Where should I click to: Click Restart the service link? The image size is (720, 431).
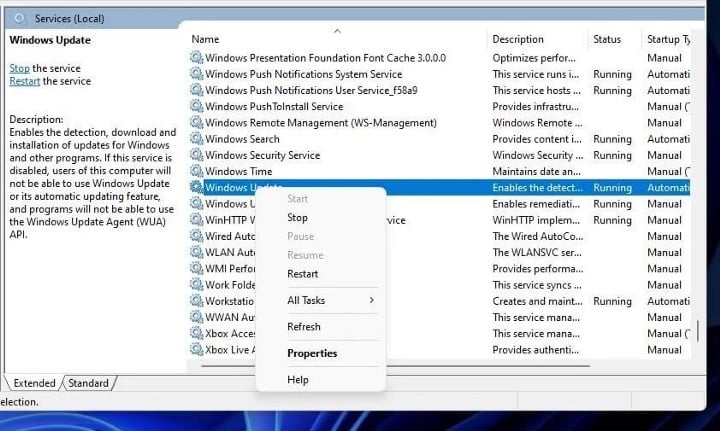pyautogui.click(x=24, y=81)
